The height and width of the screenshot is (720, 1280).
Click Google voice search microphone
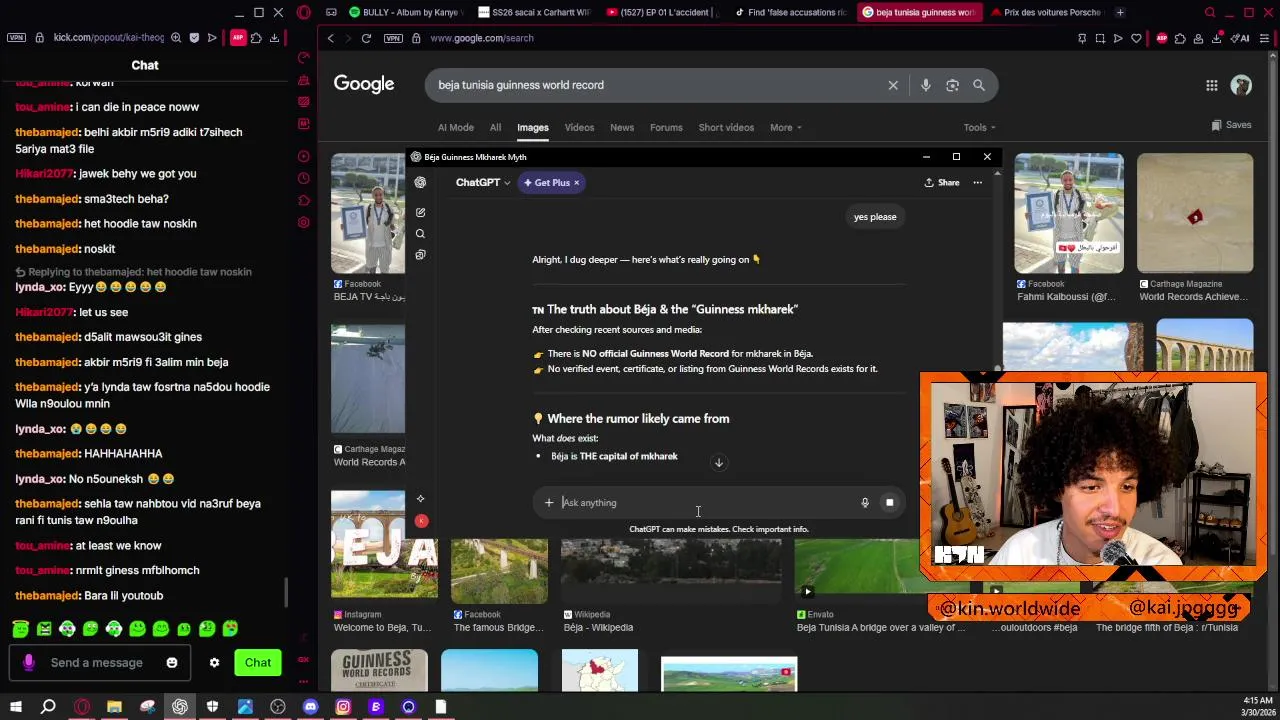(x=925, y=85)
